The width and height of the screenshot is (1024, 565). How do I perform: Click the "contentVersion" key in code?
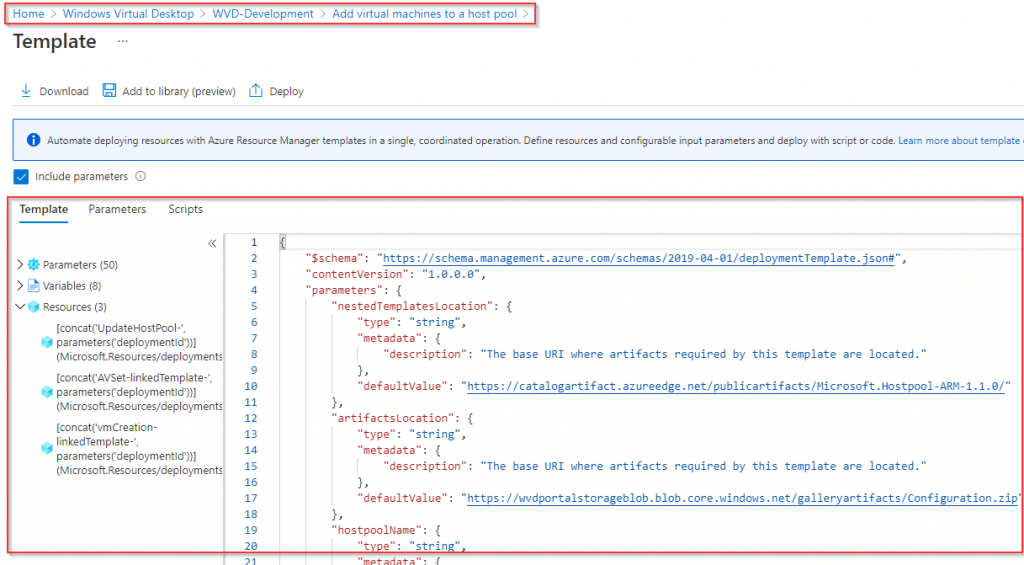click(x=357, y=274)
